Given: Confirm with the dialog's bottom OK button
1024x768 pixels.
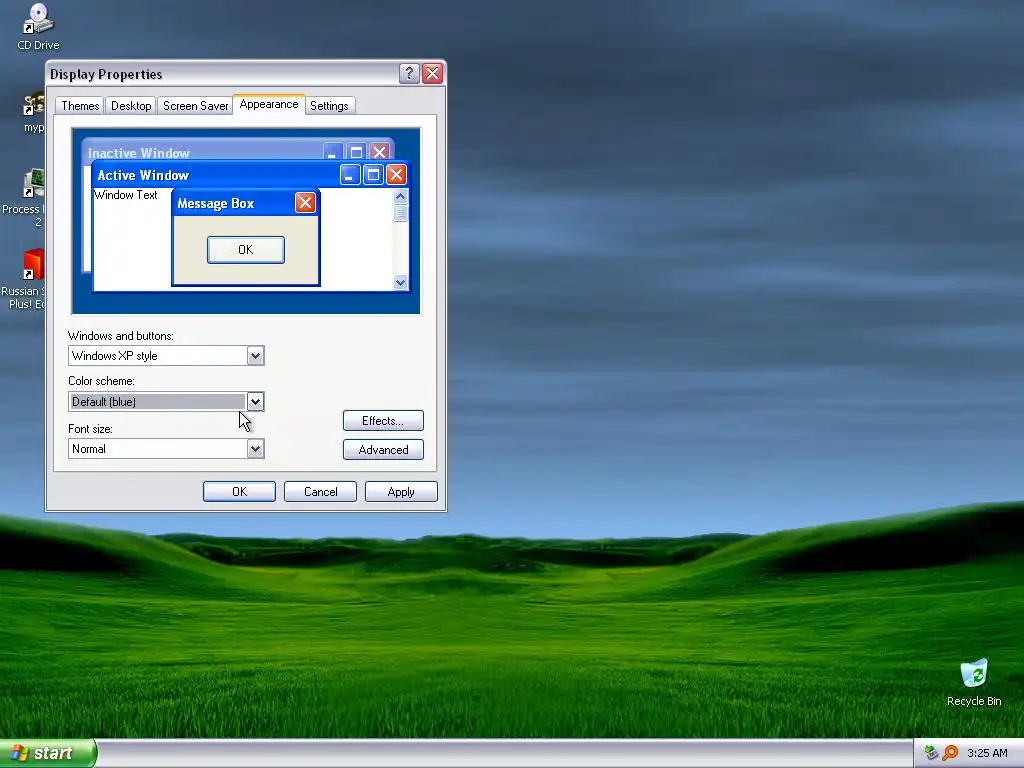Looking at the screenshot, I should point(239,492).
